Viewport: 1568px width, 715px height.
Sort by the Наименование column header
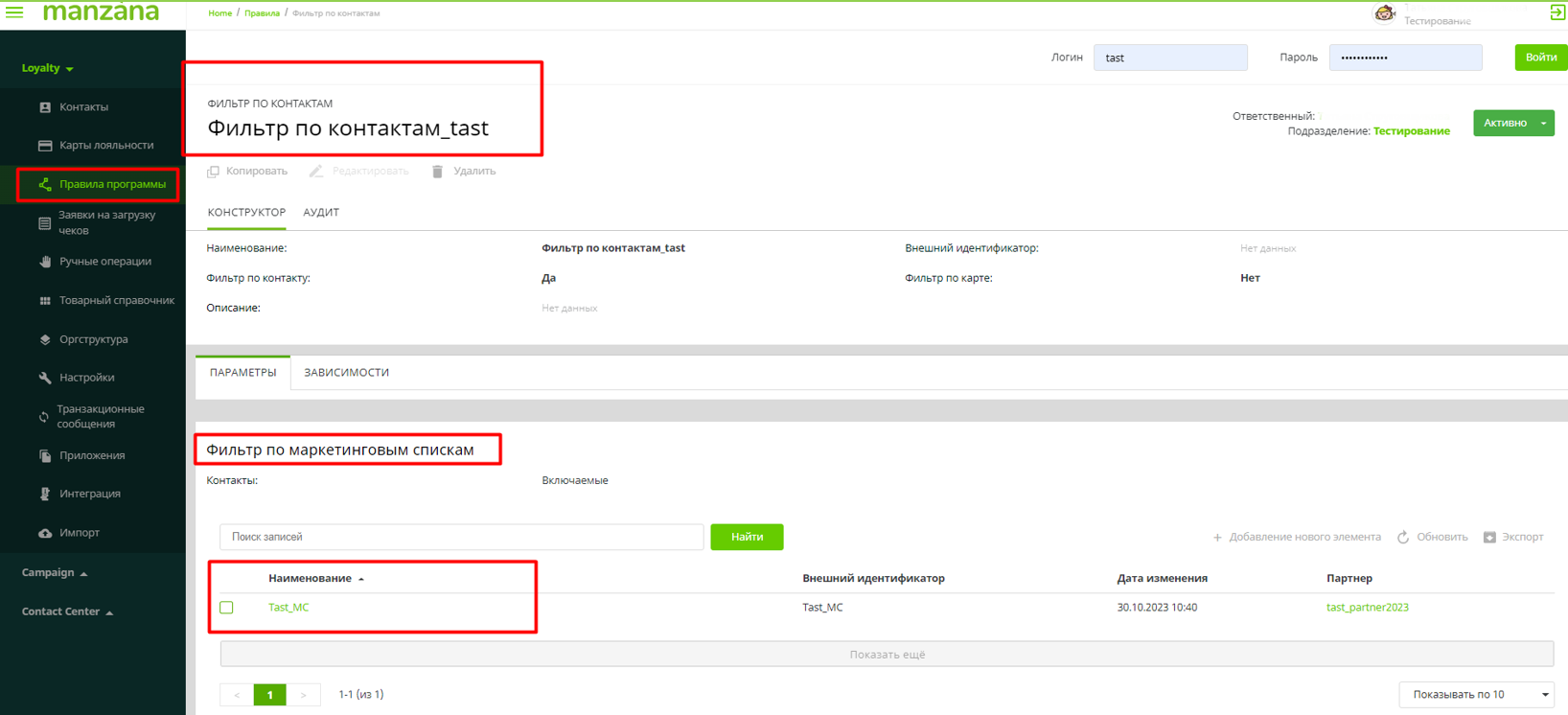tap(310, 579)
